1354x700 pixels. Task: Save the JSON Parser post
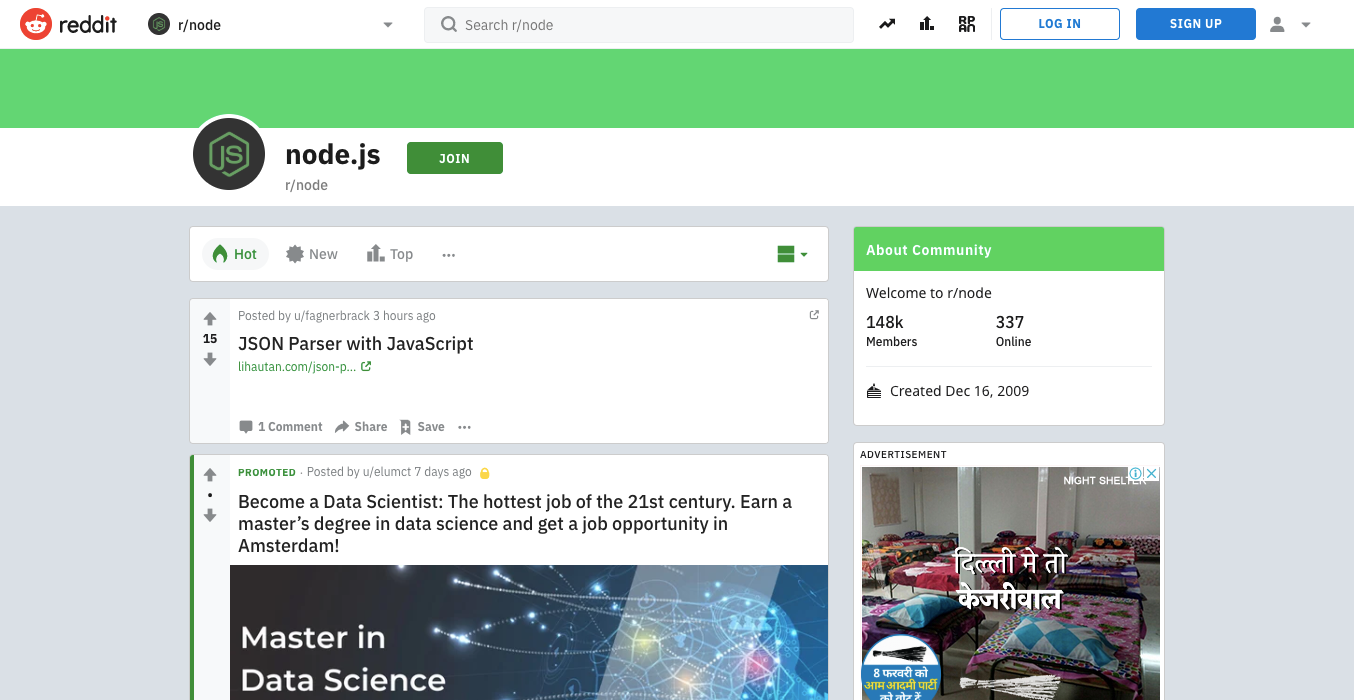pos(421,427)
